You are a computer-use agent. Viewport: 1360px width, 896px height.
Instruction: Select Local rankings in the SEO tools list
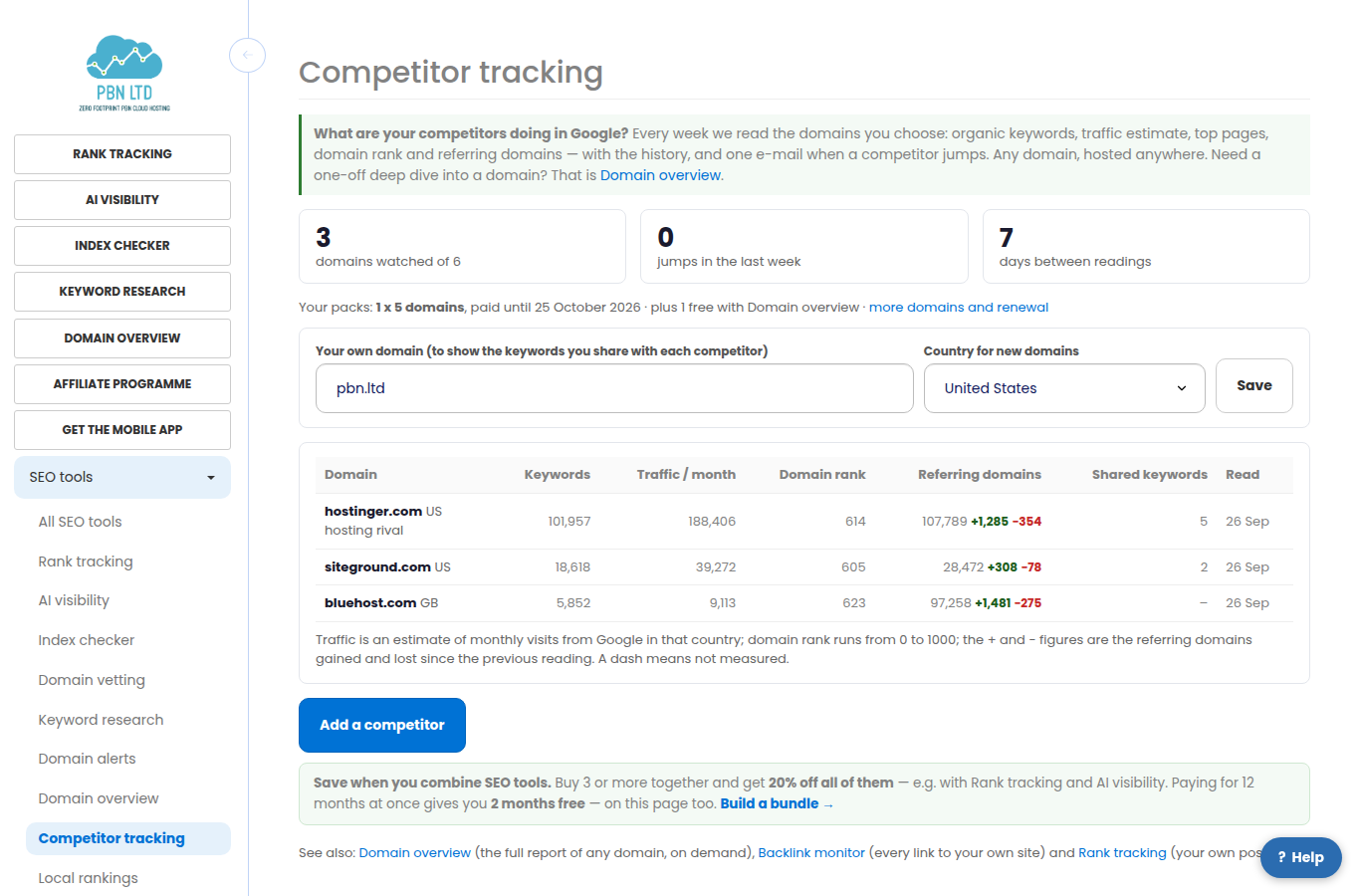click(x=89, y=878)
